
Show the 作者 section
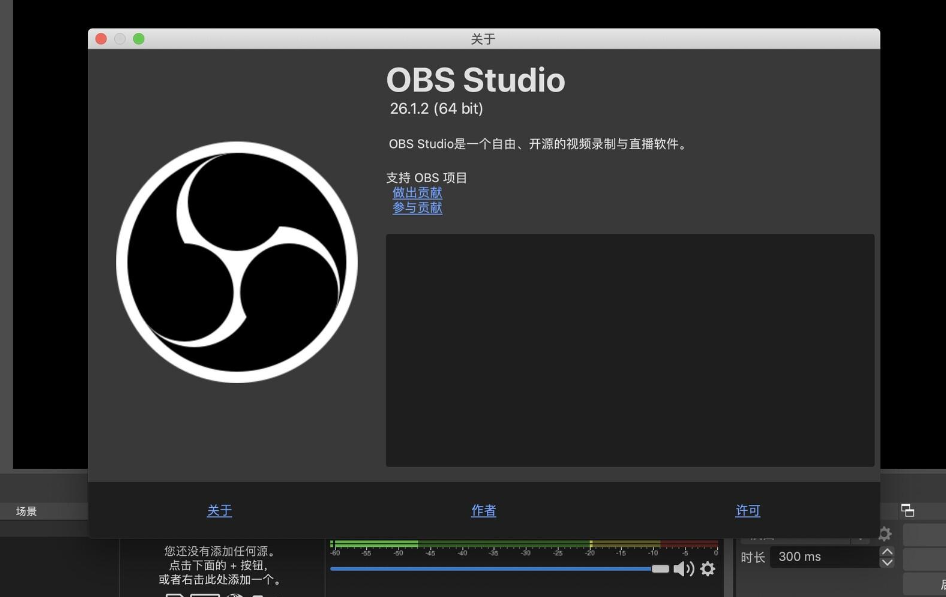[x=483, y=511]
